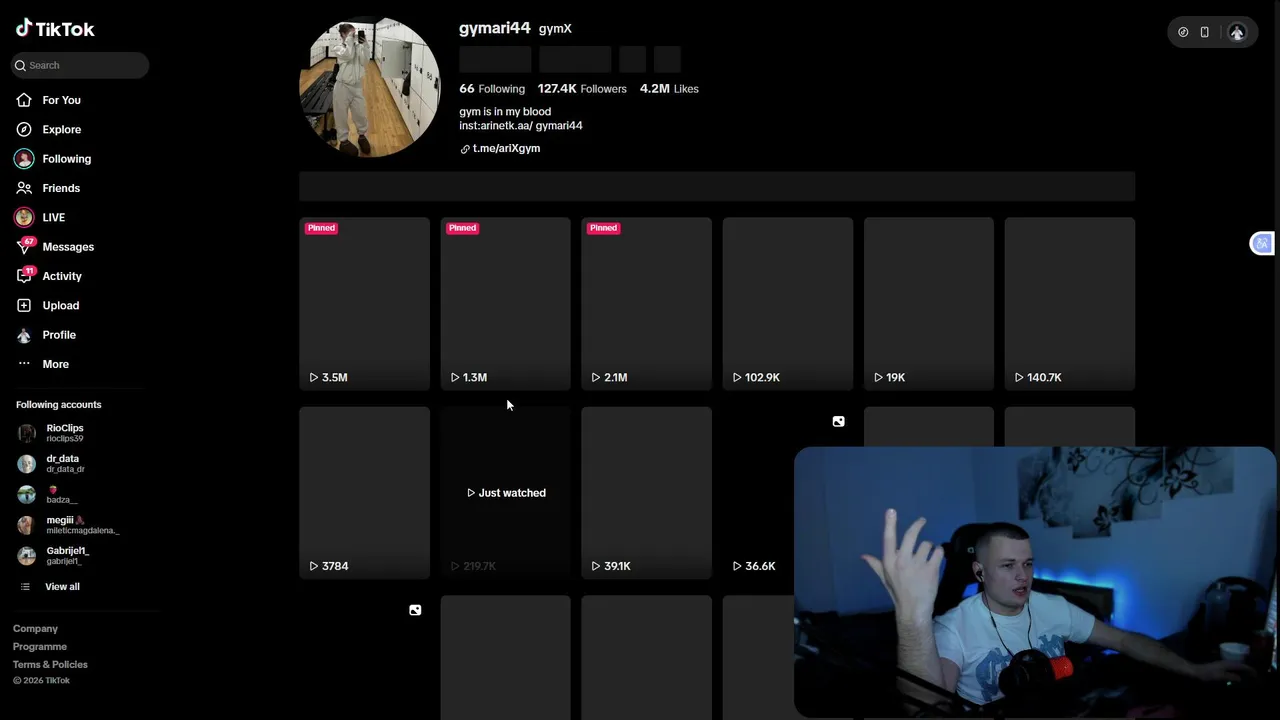Open the 127.4K Followers list
Viewport: 1280px width, 720px height.
point(582,89)
